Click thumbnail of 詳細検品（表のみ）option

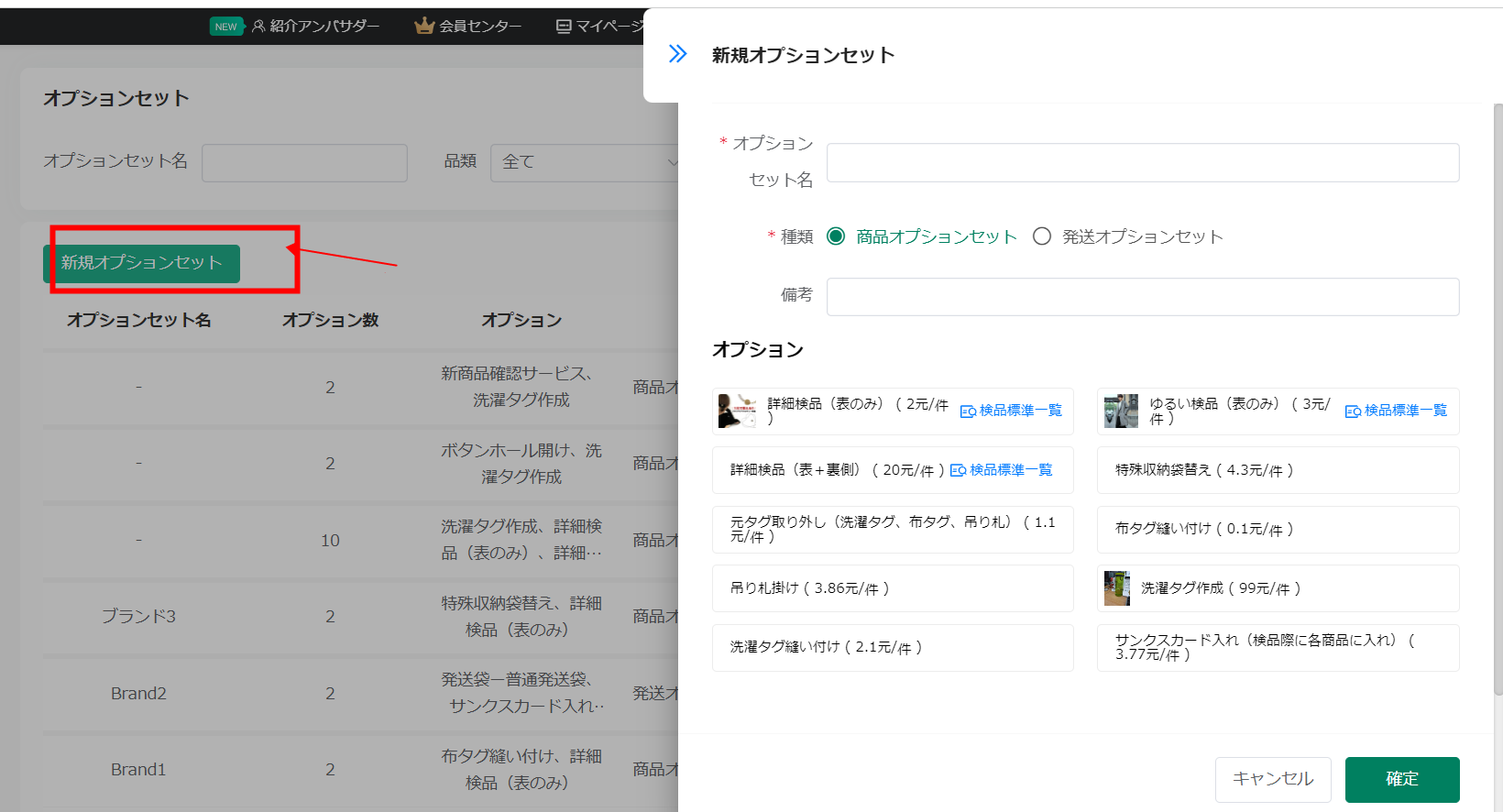(x=737, y=411)
